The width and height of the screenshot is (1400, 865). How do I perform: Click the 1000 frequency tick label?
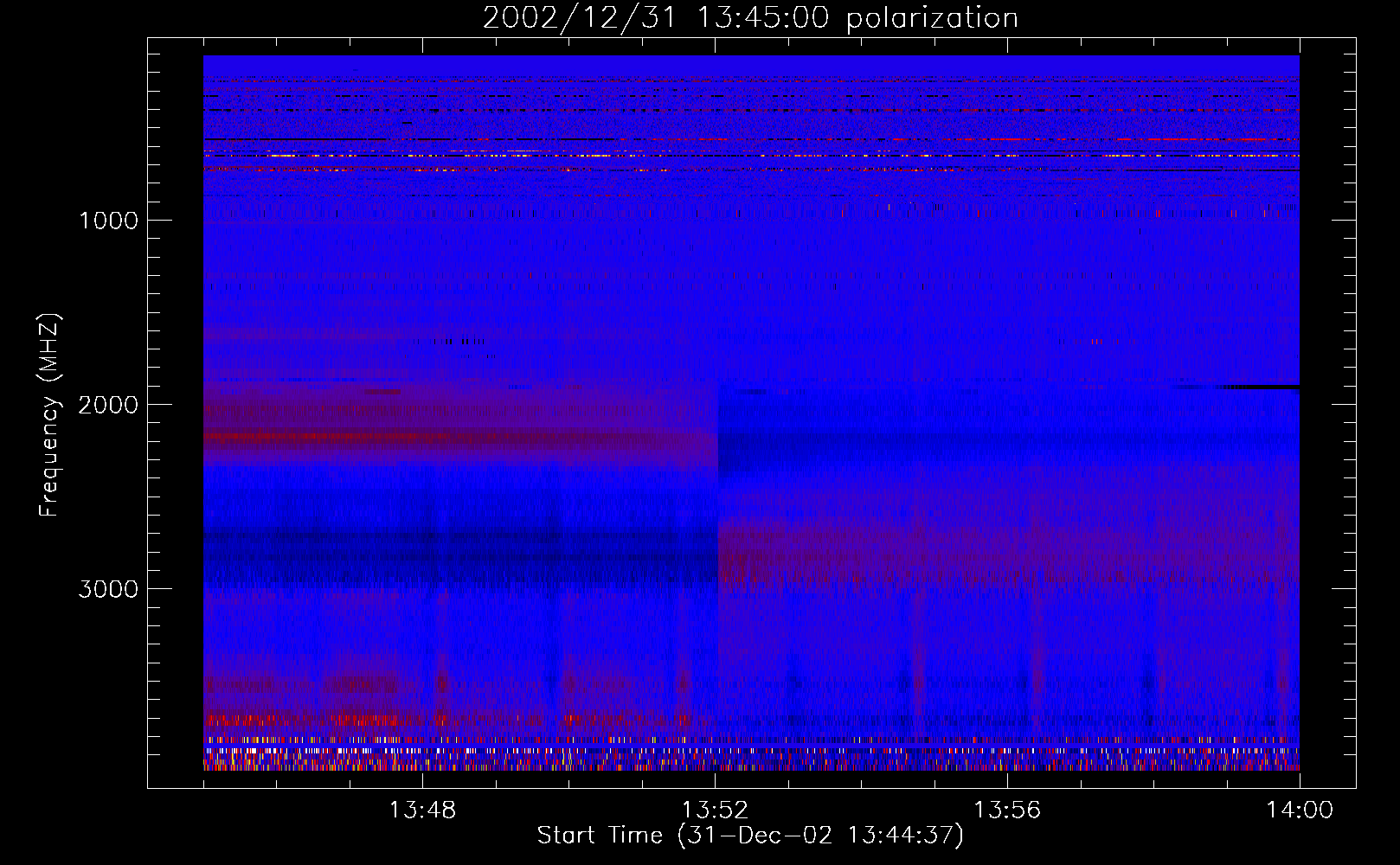[x=108, y=221]
